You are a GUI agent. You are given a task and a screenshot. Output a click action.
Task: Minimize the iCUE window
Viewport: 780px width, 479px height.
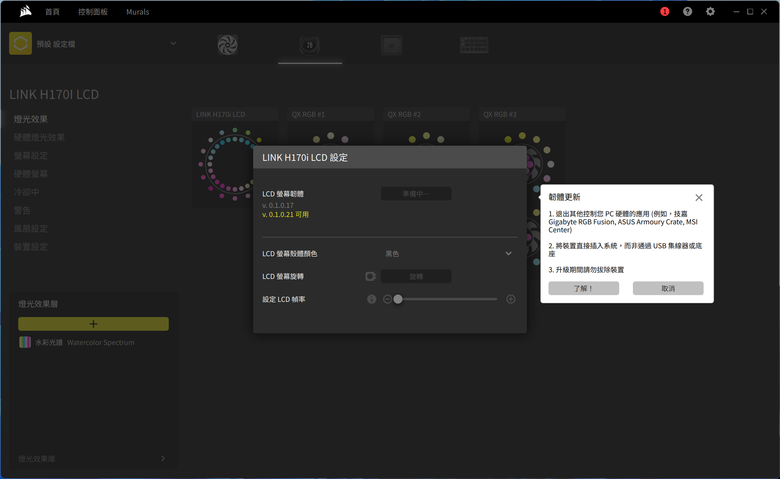coord(736,11)
